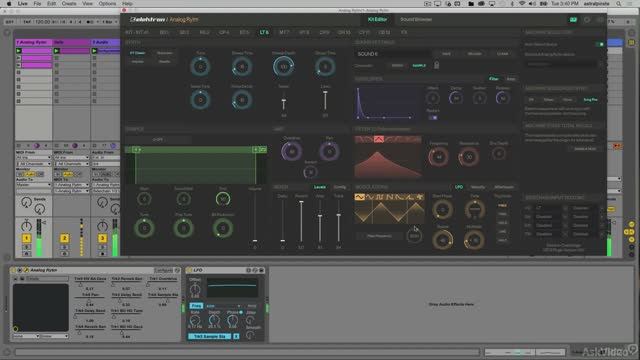
Task: Open the LFO destination dropdown
Action: pos(380,236)
